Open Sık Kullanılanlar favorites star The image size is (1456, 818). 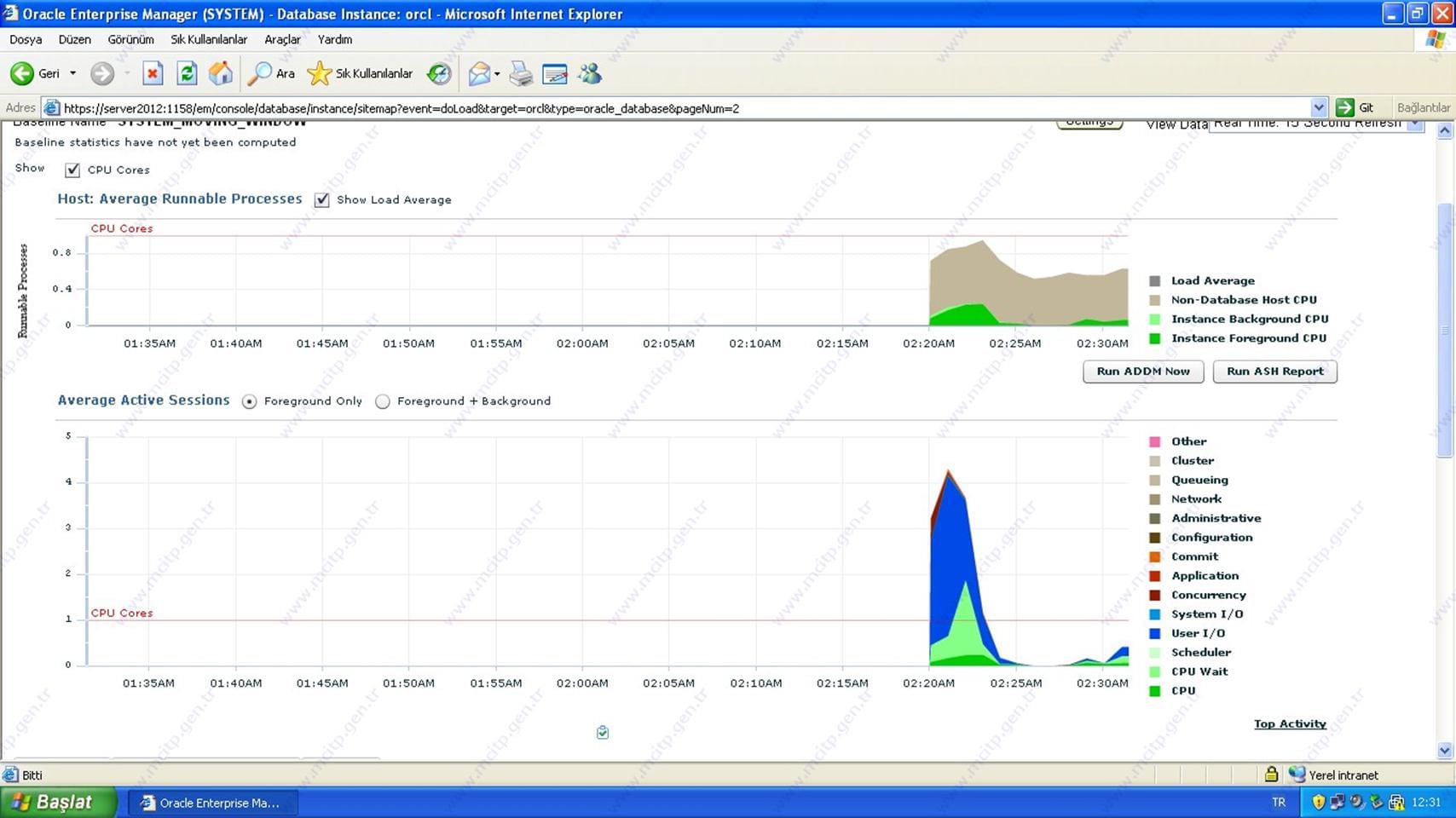pyautogui.click(x=360, y=73)
